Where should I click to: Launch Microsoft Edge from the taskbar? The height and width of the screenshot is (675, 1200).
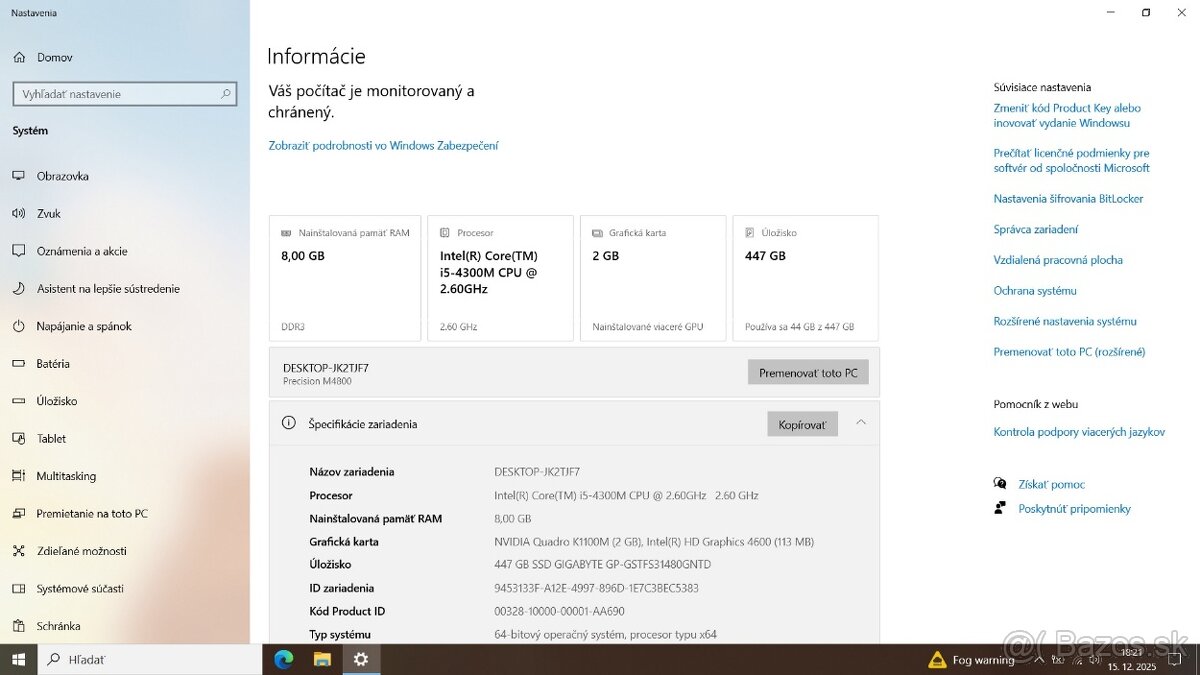click(x=283, y=659)
